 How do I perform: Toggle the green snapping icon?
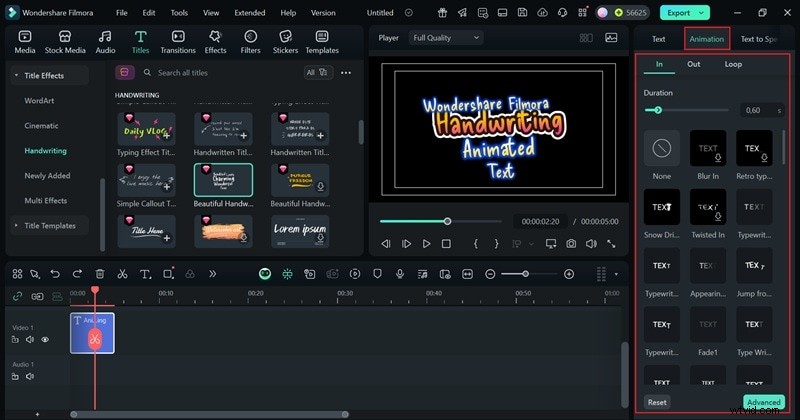click(287, 274)
